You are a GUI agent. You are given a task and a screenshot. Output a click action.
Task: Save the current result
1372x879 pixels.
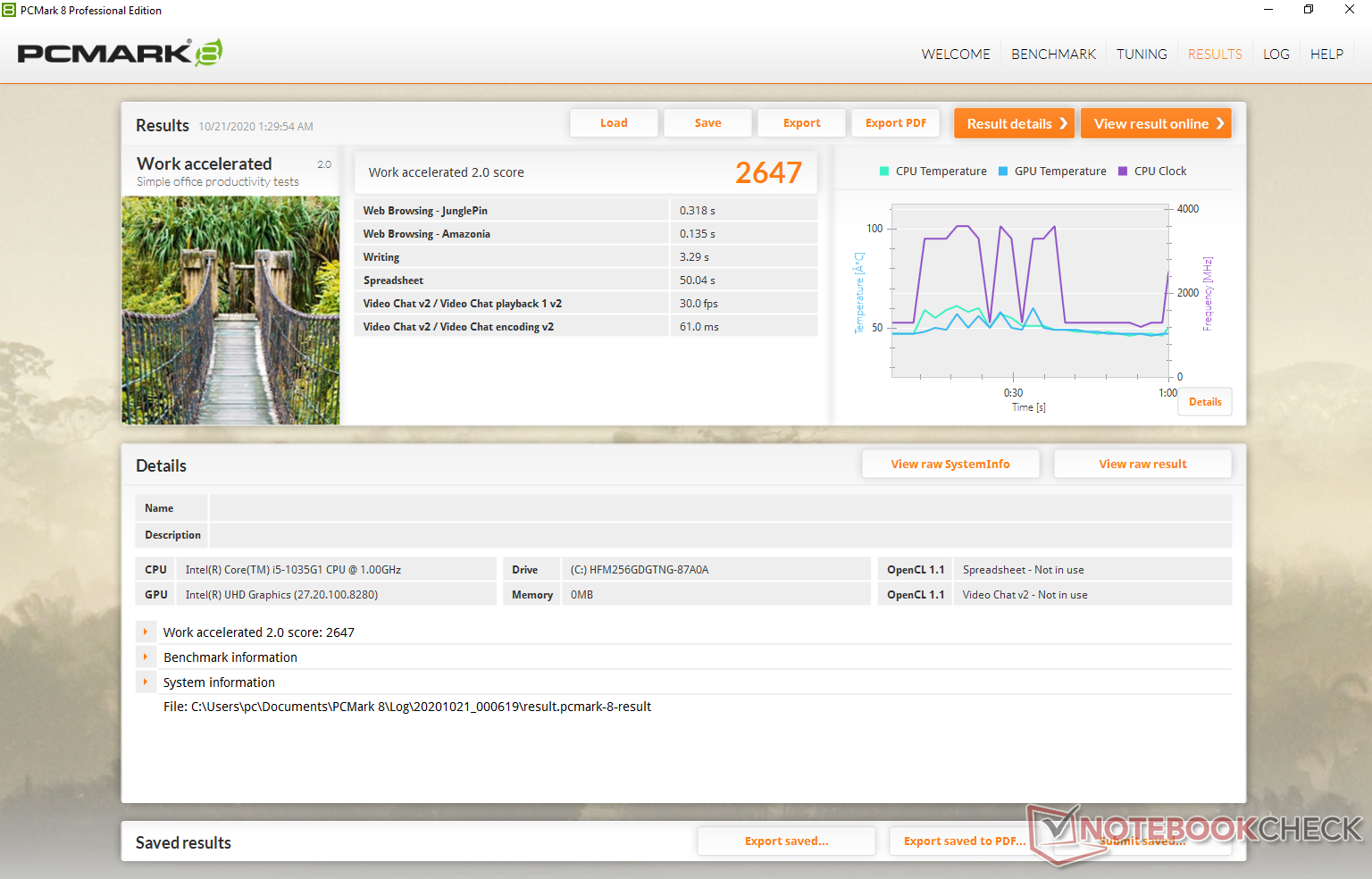(x=707, y=123)
